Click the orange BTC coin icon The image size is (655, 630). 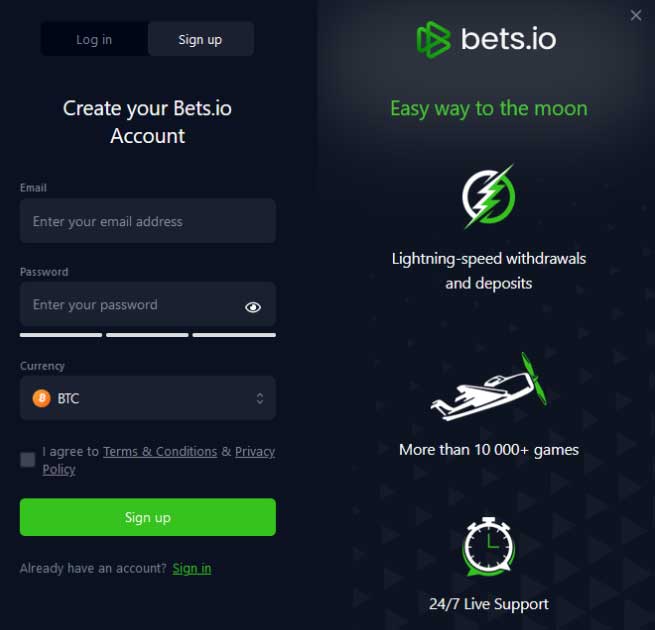click(42, 398)
